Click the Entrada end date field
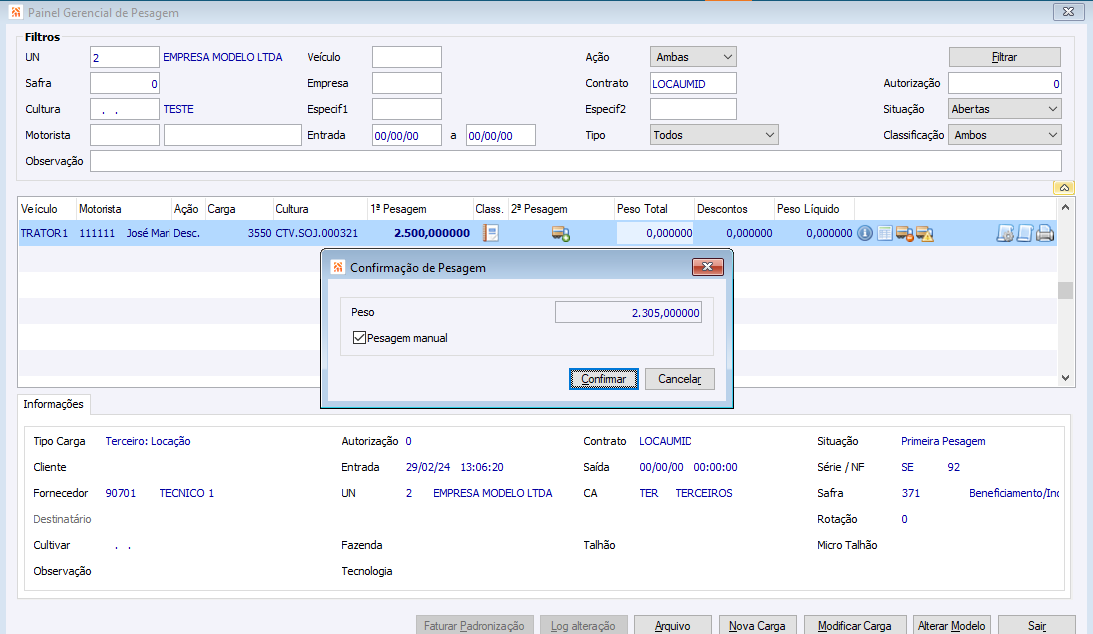This screenshot has width=1093, height=634. [500, 135]
